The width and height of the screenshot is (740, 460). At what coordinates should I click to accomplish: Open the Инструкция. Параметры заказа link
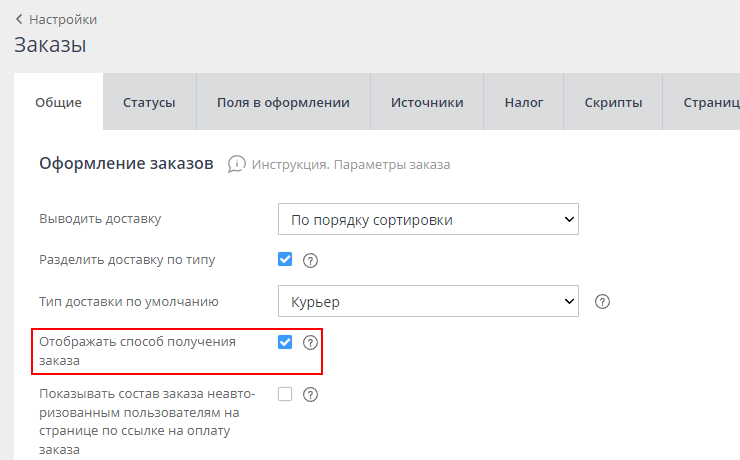click(x=351, y=164)
